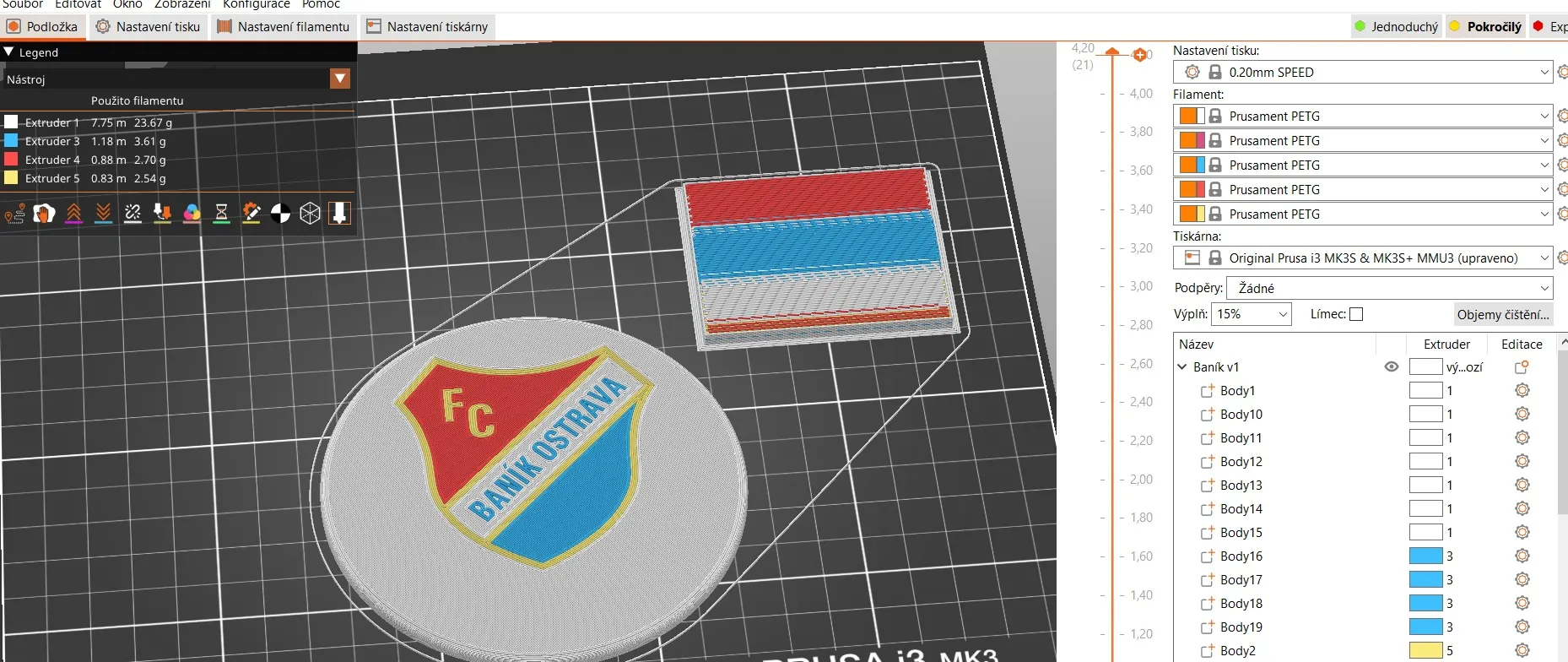Image resolution: width=1568 pixels, height=662 pixels.
Task: Collapse the Legend panel triangle
Action: pos(9,52)
